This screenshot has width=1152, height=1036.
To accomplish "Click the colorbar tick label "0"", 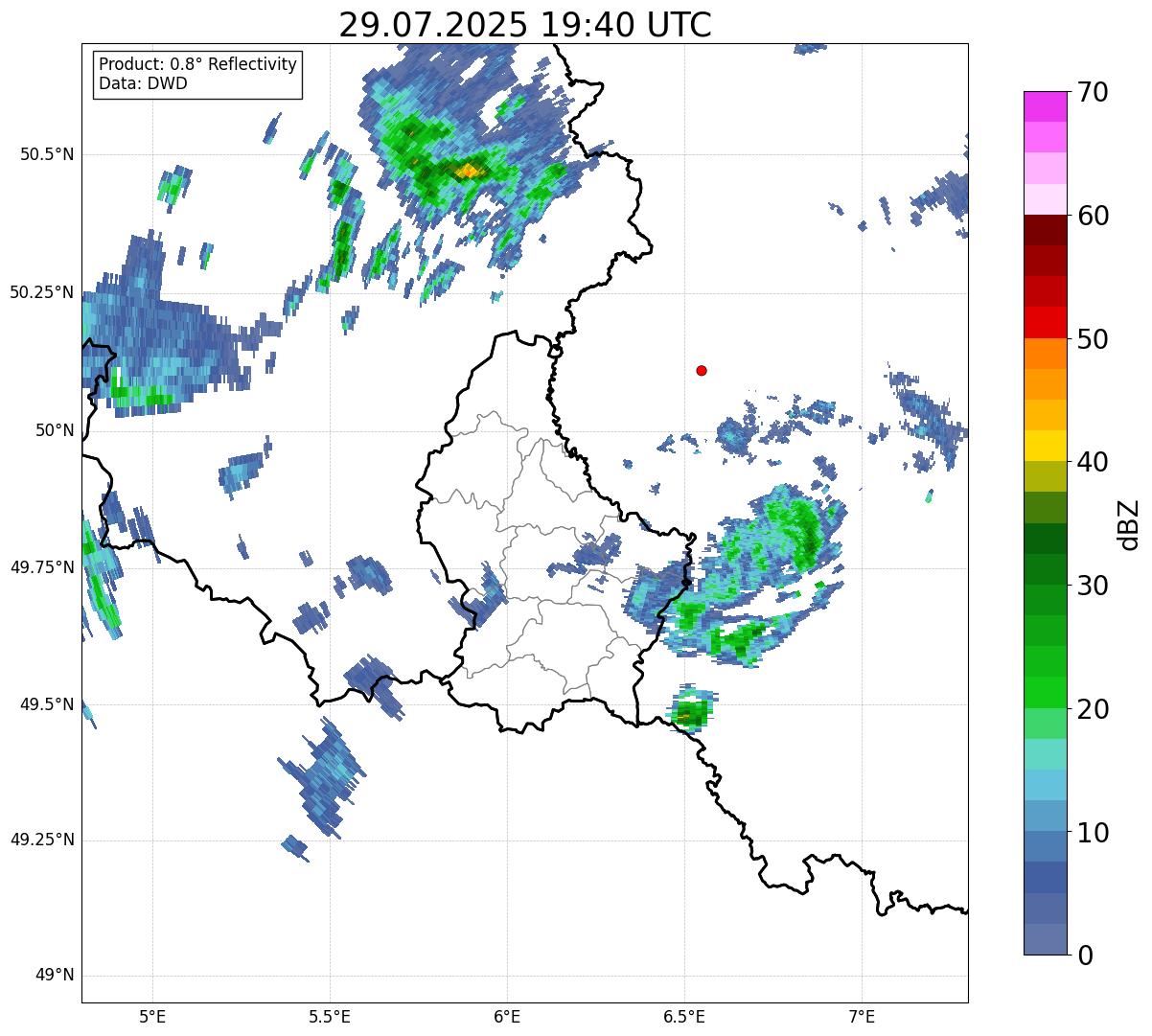I will tap(1086, 955).
